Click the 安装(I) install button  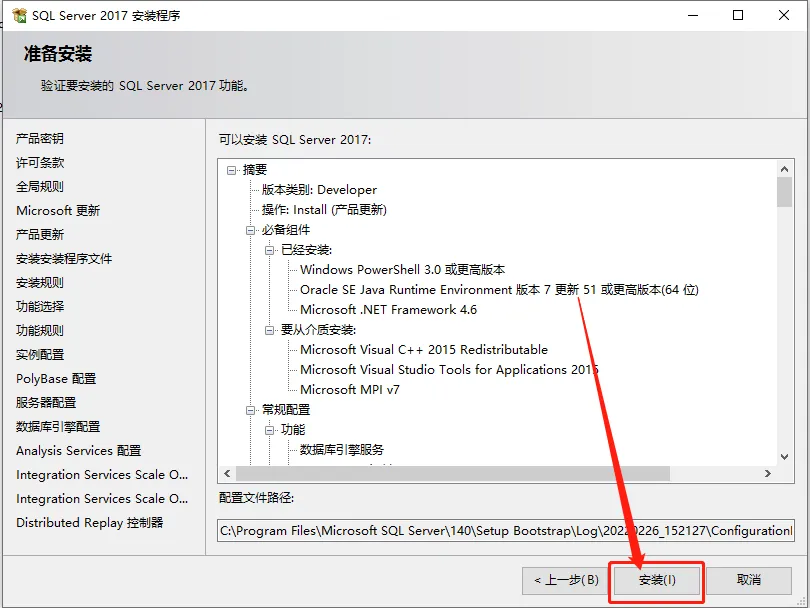657,581
